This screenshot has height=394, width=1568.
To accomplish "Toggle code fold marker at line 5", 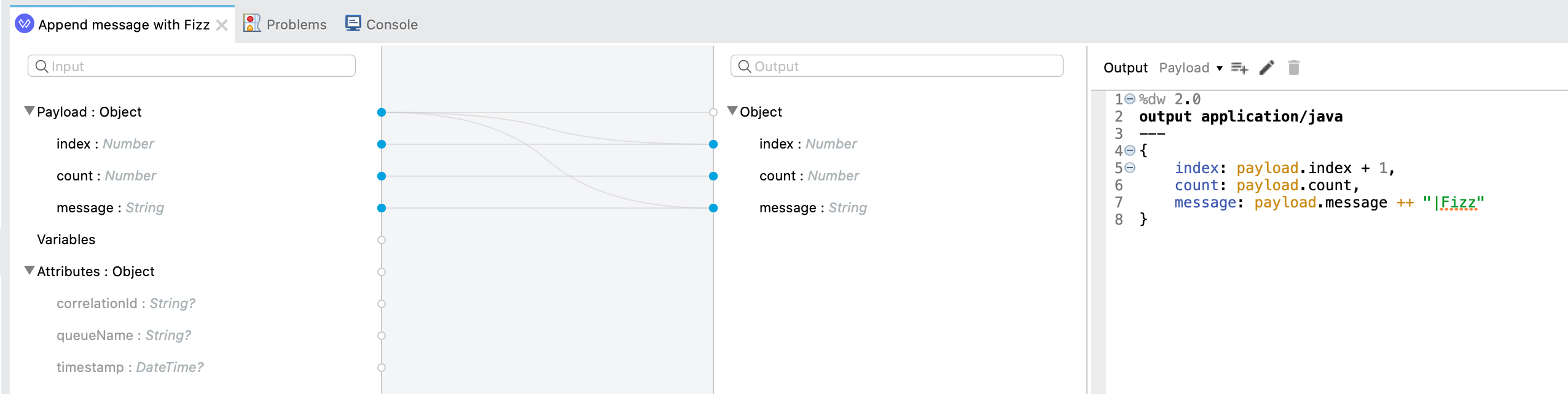I will [1130, 168].
